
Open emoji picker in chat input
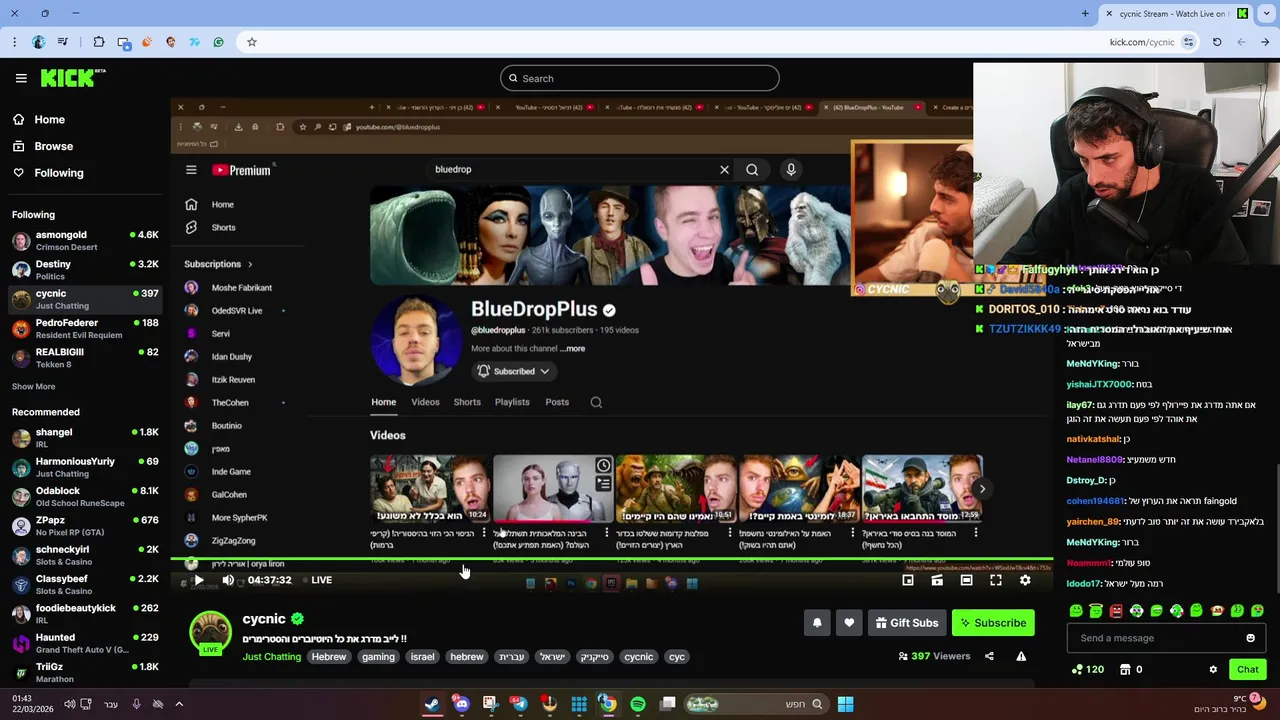tap(1250, 638)
